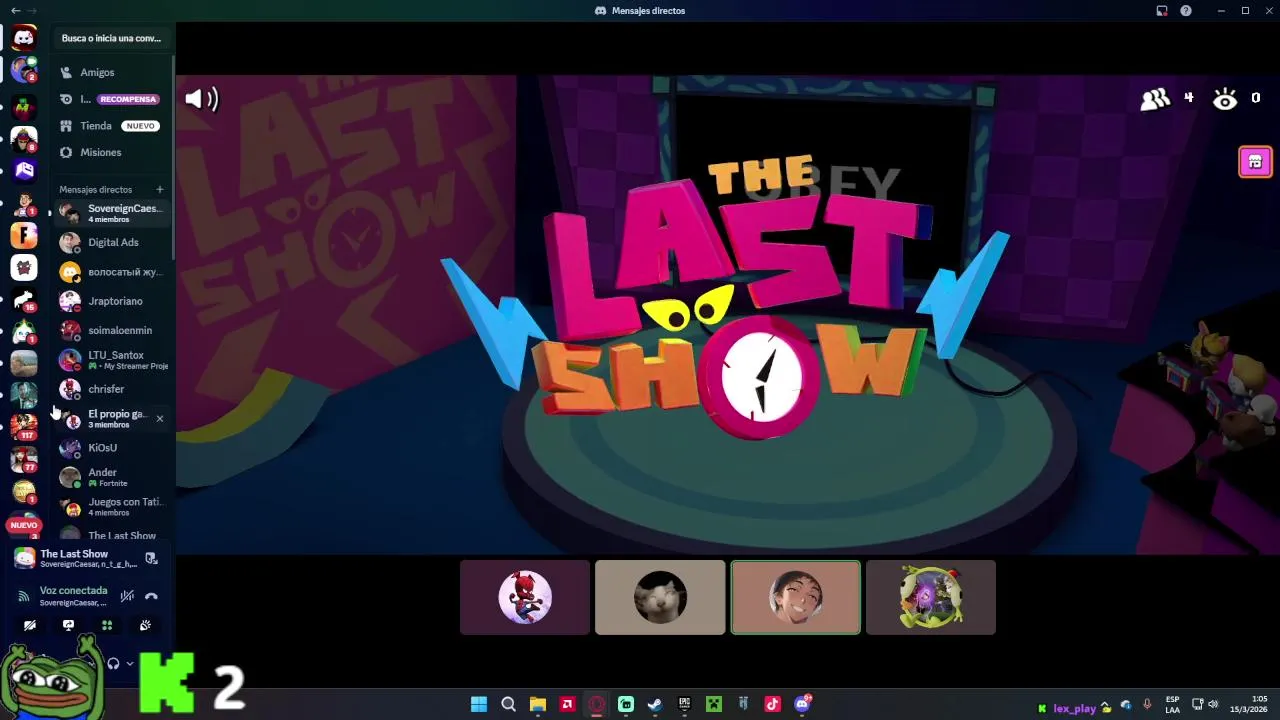
Task: Mute the activity sound speaker icon
Action: (x=201, y=98)
